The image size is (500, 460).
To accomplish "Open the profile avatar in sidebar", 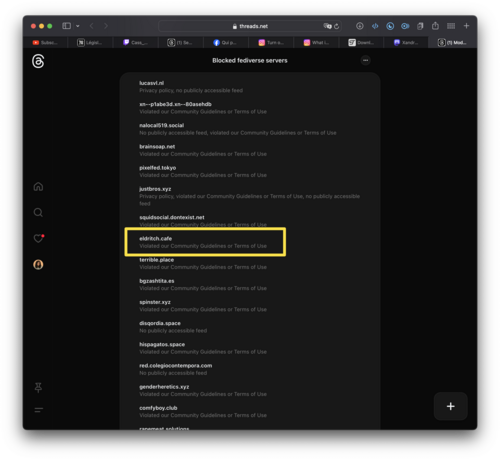I will [38, 265].
